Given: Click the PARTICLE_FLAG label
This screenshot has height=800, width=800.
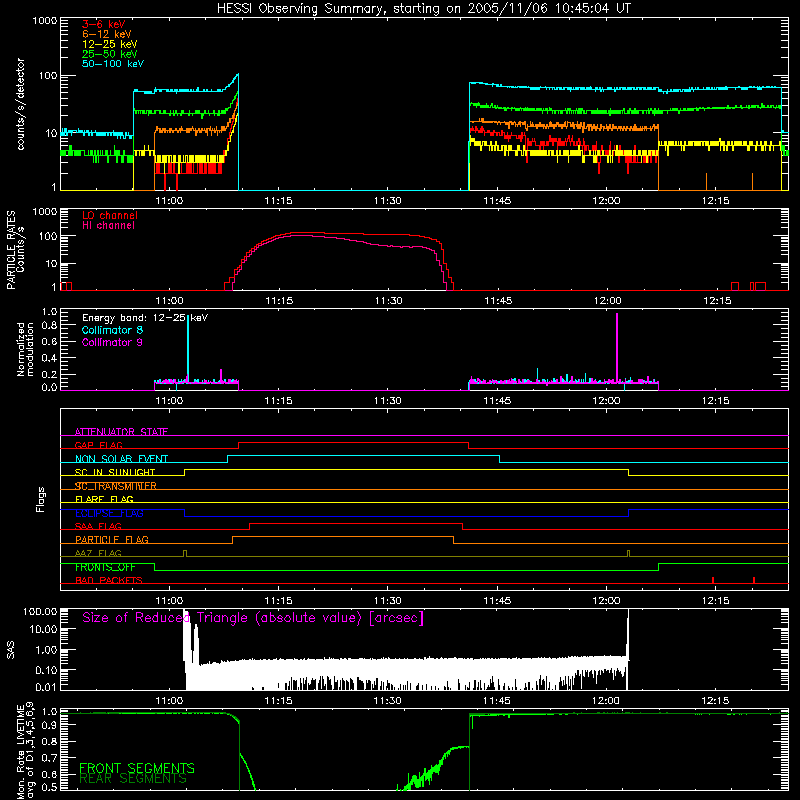Looking at the screenshot, I should (112, 539).
